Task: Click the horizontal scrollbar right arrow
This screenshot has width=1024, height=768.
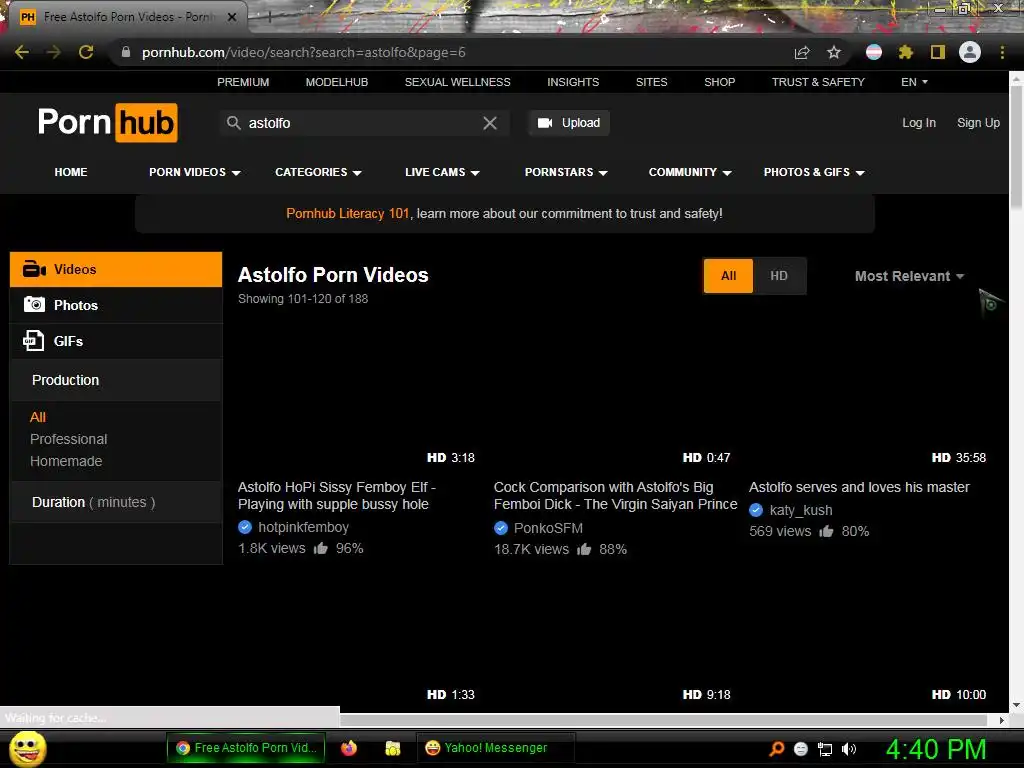Action: (1002, 720)
